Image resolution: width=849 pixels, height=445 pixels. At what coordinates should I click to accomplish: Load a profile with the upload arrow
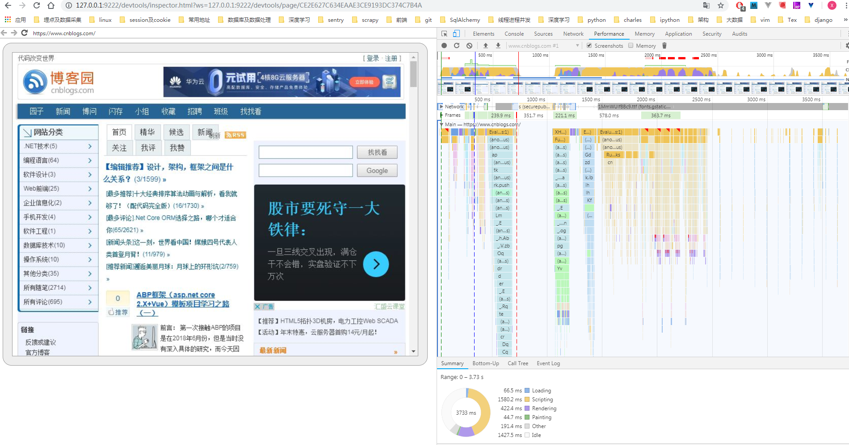tap(486, 46)
